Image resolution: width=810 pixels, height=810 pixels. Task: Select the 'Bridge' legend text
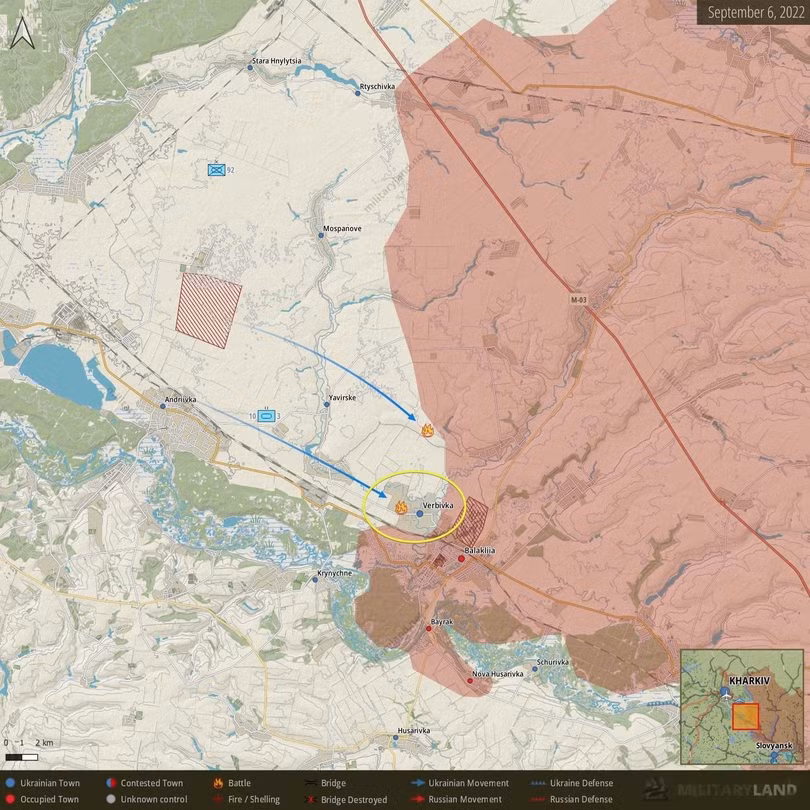333,783
